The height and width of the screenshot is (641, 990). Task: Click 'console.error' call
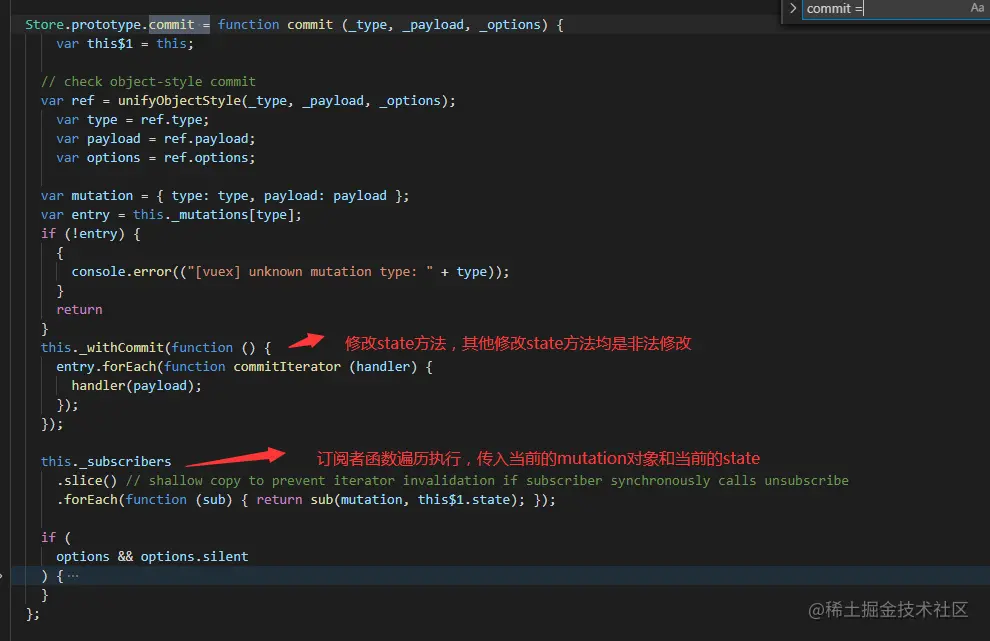tap(121, 272)
